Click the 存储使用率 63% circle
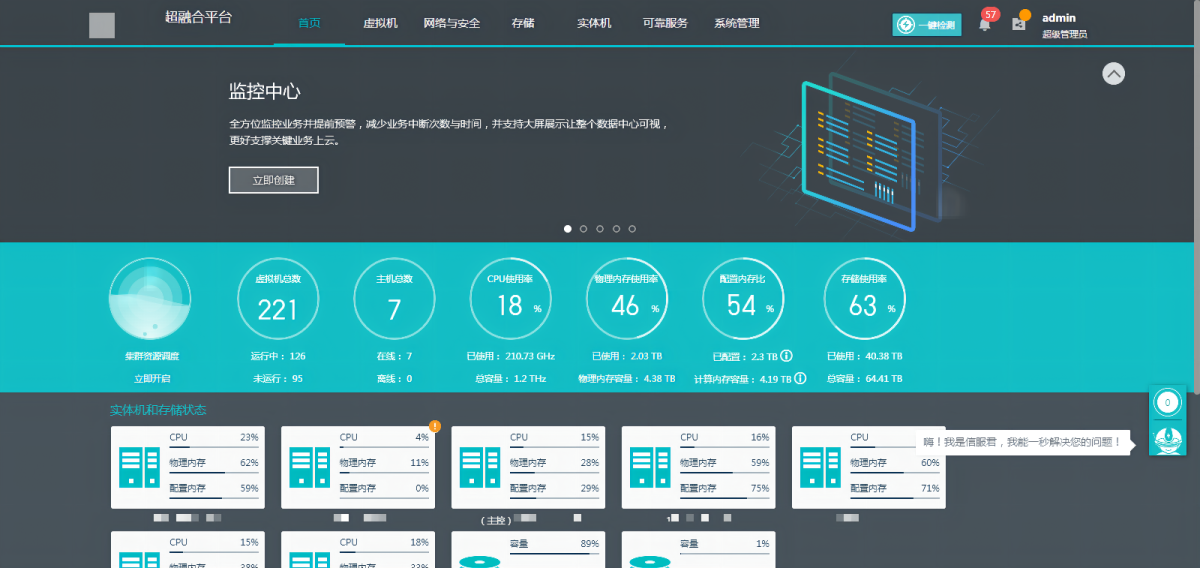The height and width of the screenshot is (568, 1200). (864, 299)
